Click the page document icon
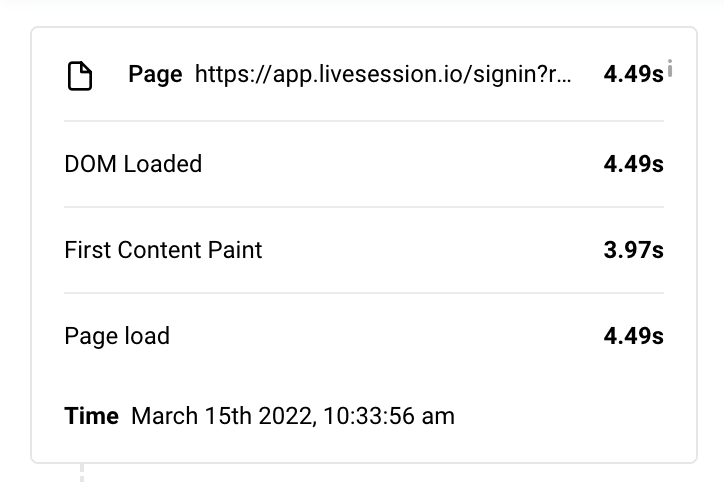Viewport: 724px width, 482px height. point(79,76)
